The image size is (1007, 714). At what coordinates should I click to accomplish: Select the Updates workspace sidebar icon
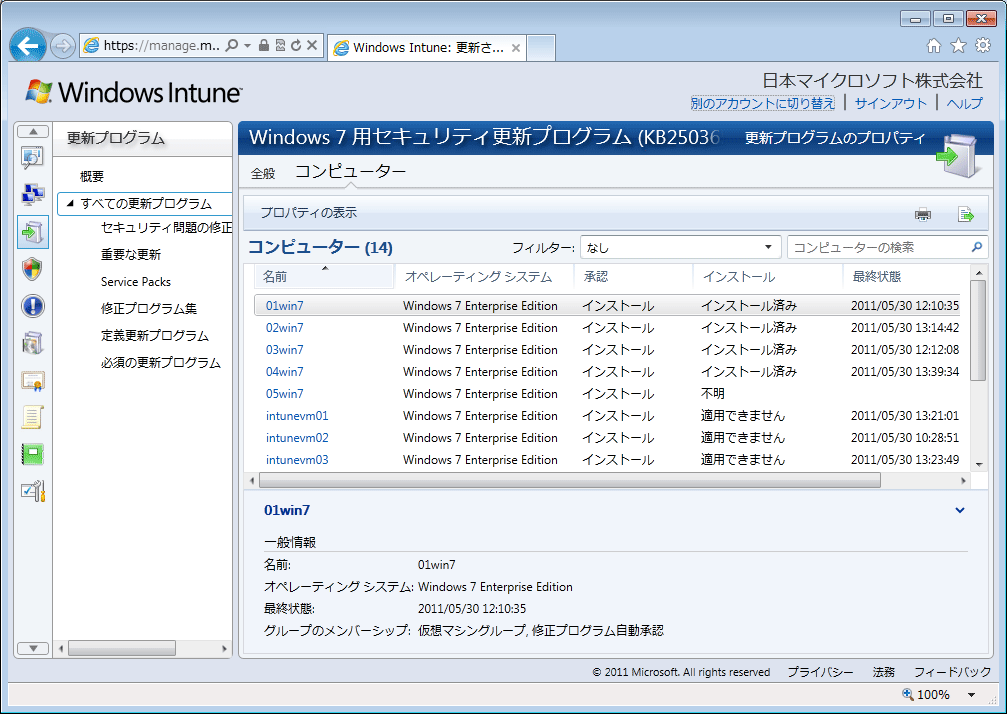click(32, 231)
